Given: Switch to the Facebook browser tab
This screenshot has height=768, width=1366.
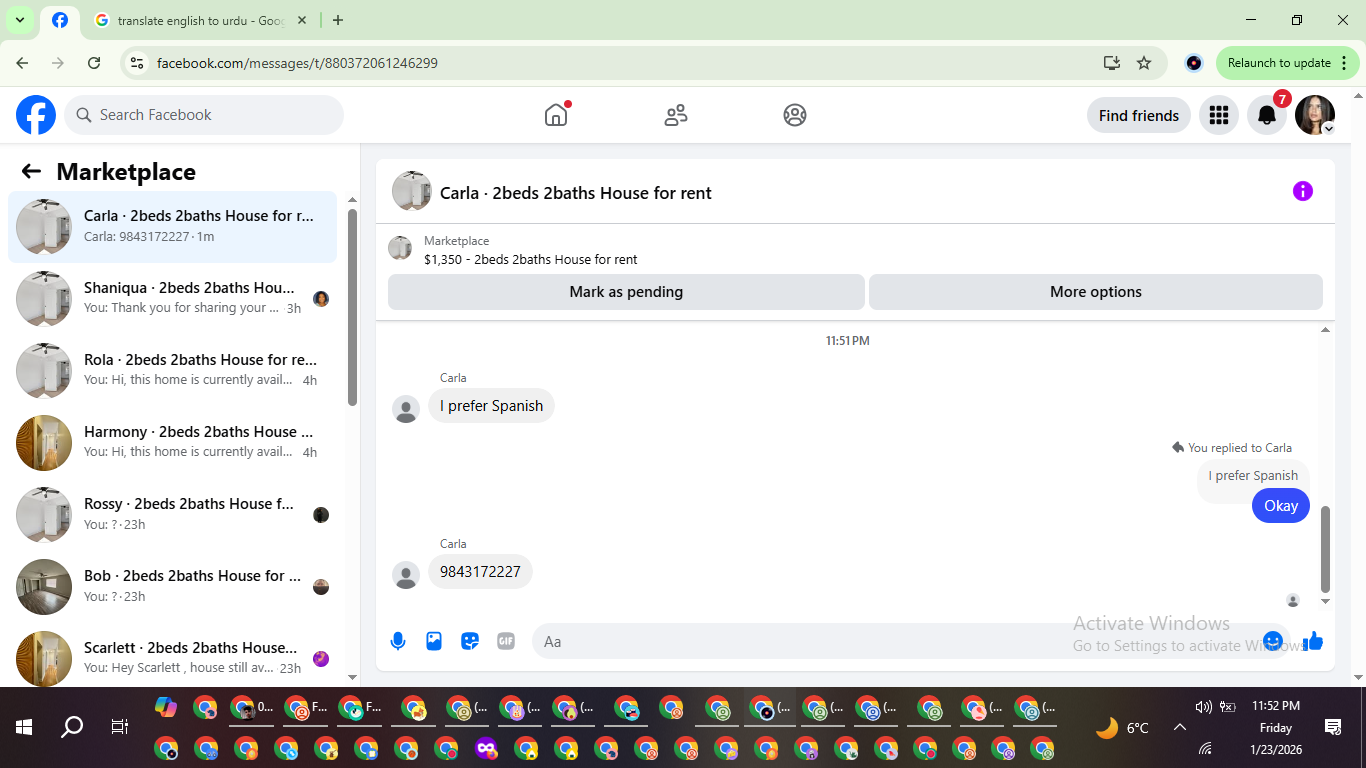Looking at the screenshot, I should (x=60, y=20).
